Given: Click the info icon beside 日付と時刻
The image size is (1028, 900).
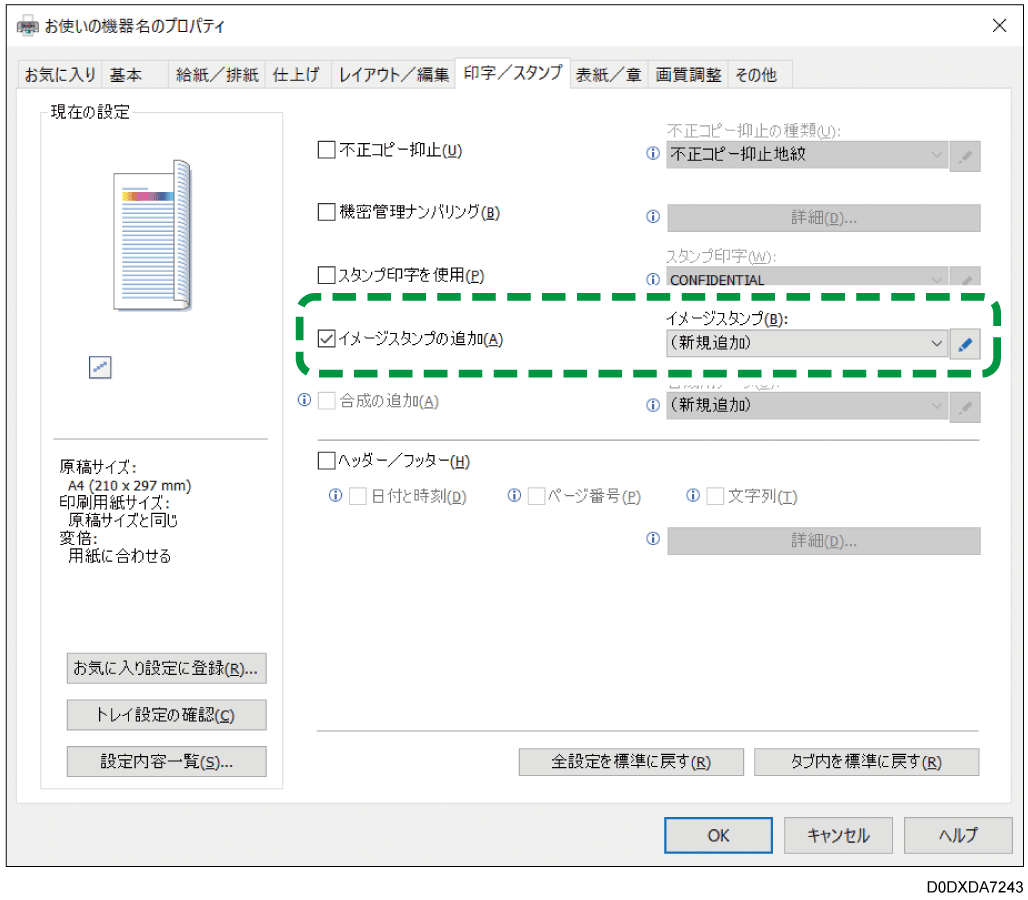Looking at the screenshot, I should [335, 495].
